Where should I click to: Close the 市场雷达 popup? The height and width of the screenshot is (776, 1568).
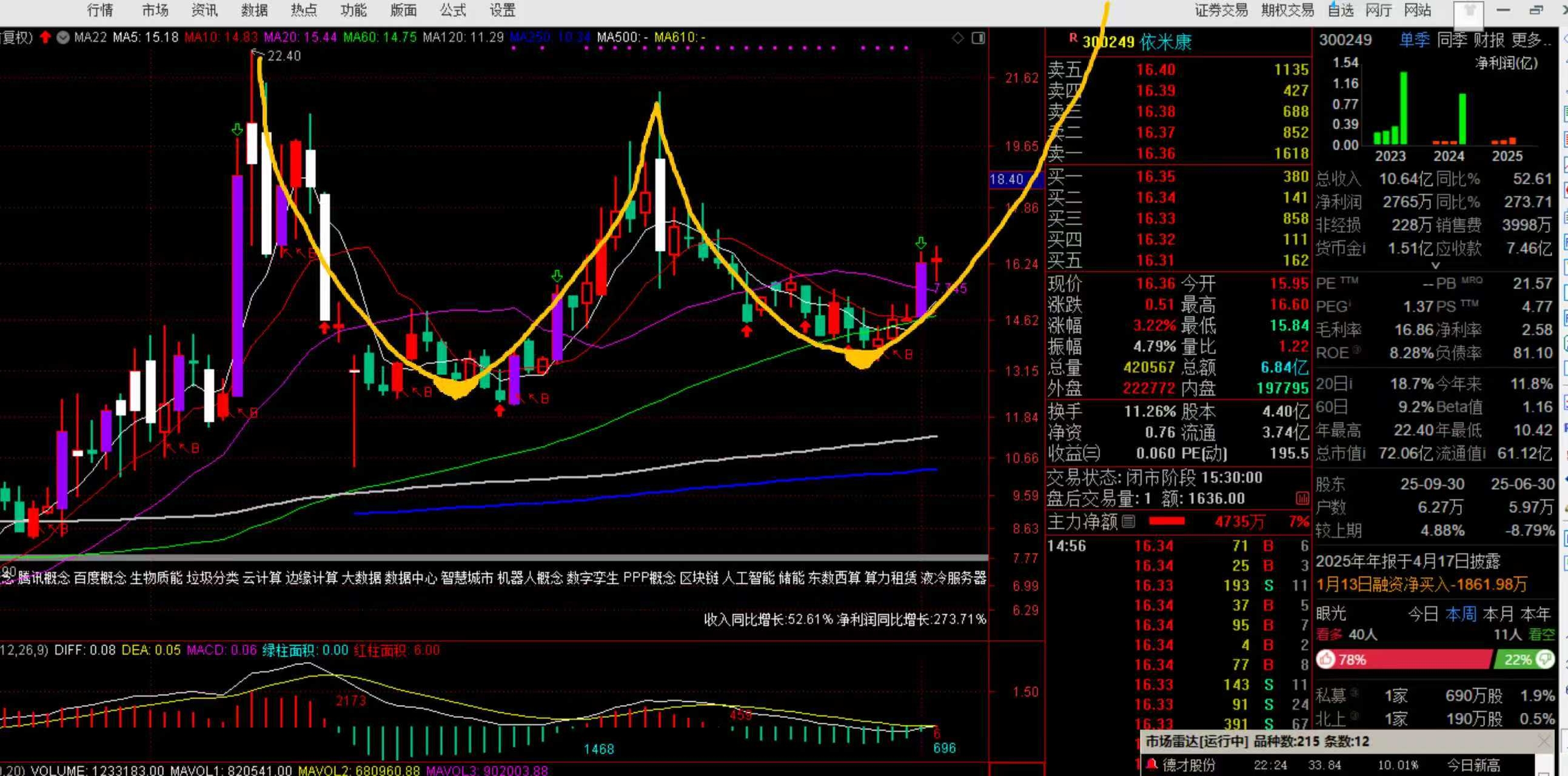(x=1544, y=741)
